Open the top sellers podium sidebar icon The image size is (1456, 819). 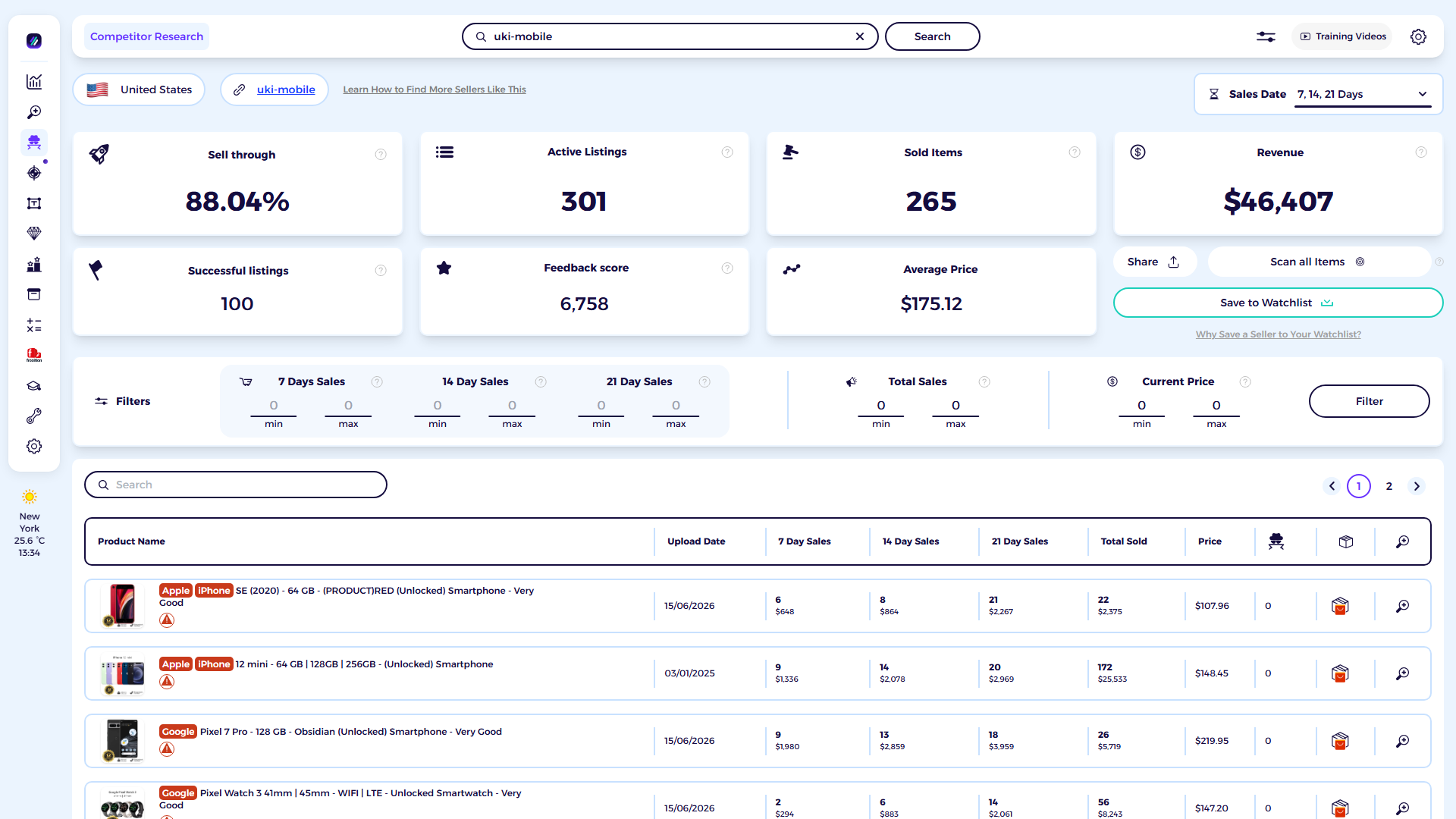[x=34, y=265]
